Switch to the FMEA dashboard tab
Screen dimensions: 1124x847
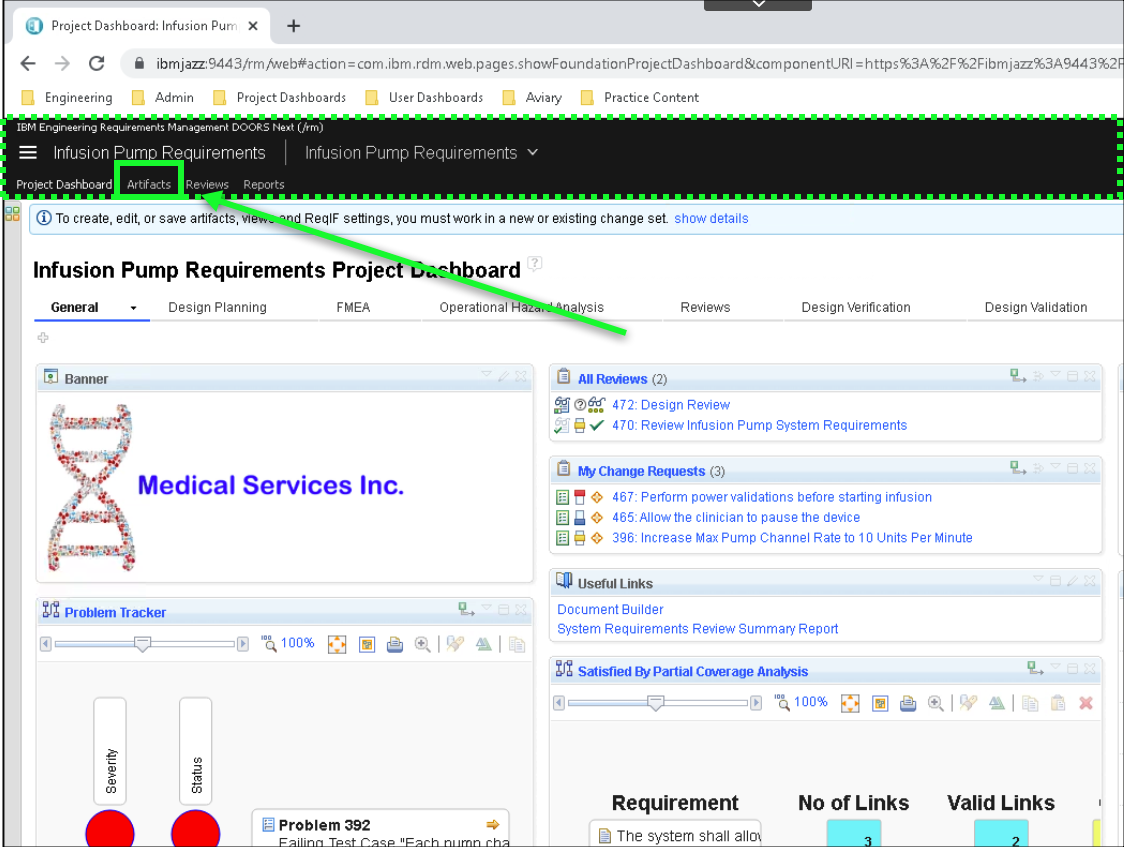pos(353,308)
